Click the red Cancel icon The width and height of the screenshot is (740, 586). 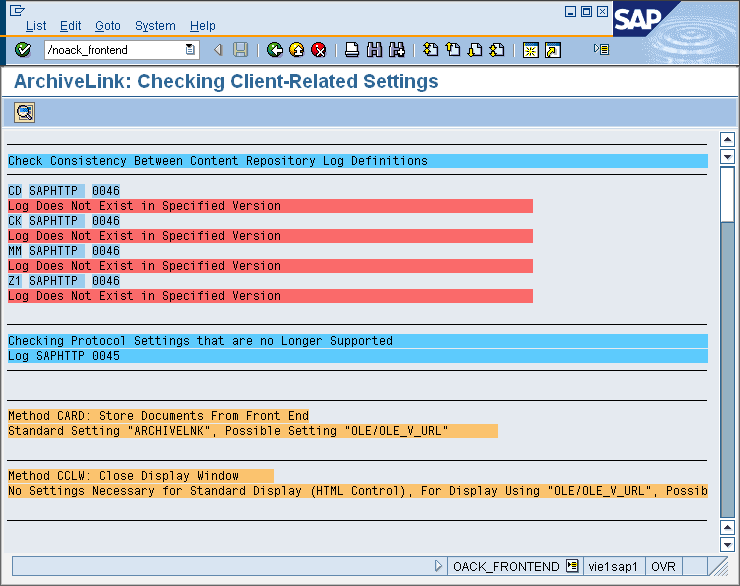319,50
